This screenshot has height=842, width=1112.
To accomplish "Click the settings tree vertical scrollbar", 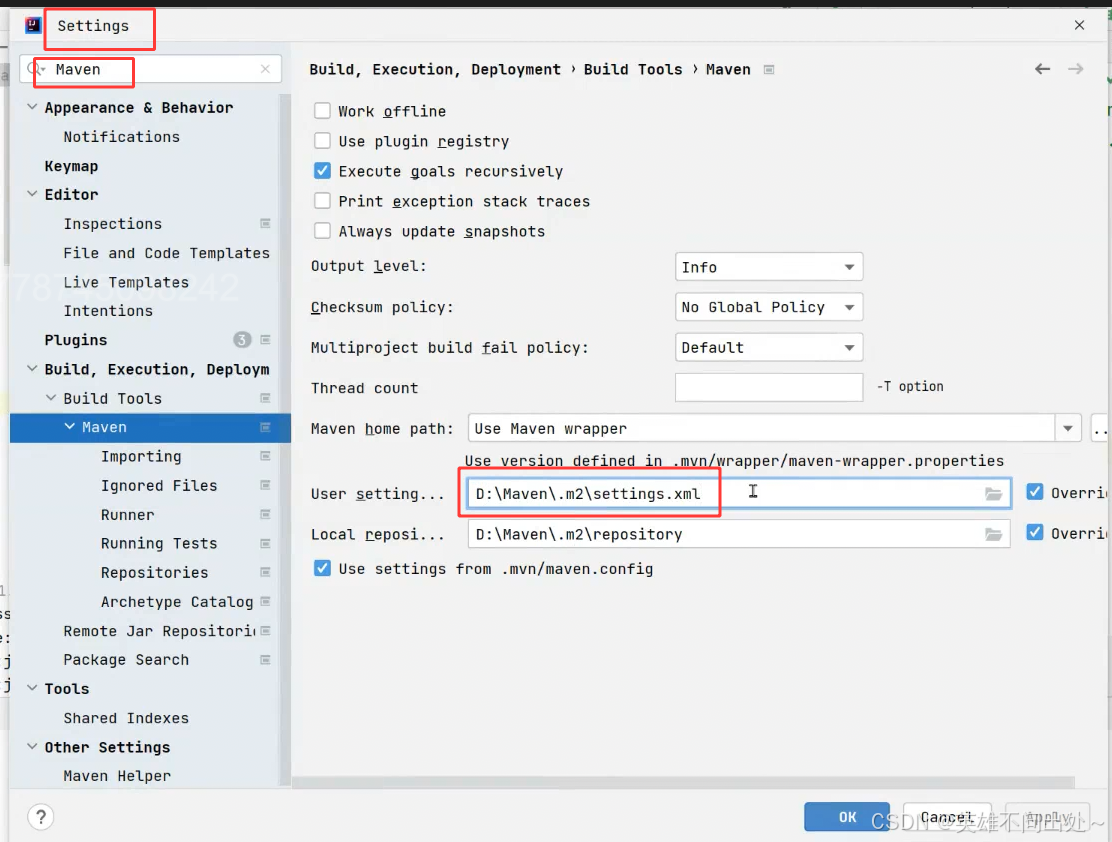I will pyautogui.click(x=285, y=440).
